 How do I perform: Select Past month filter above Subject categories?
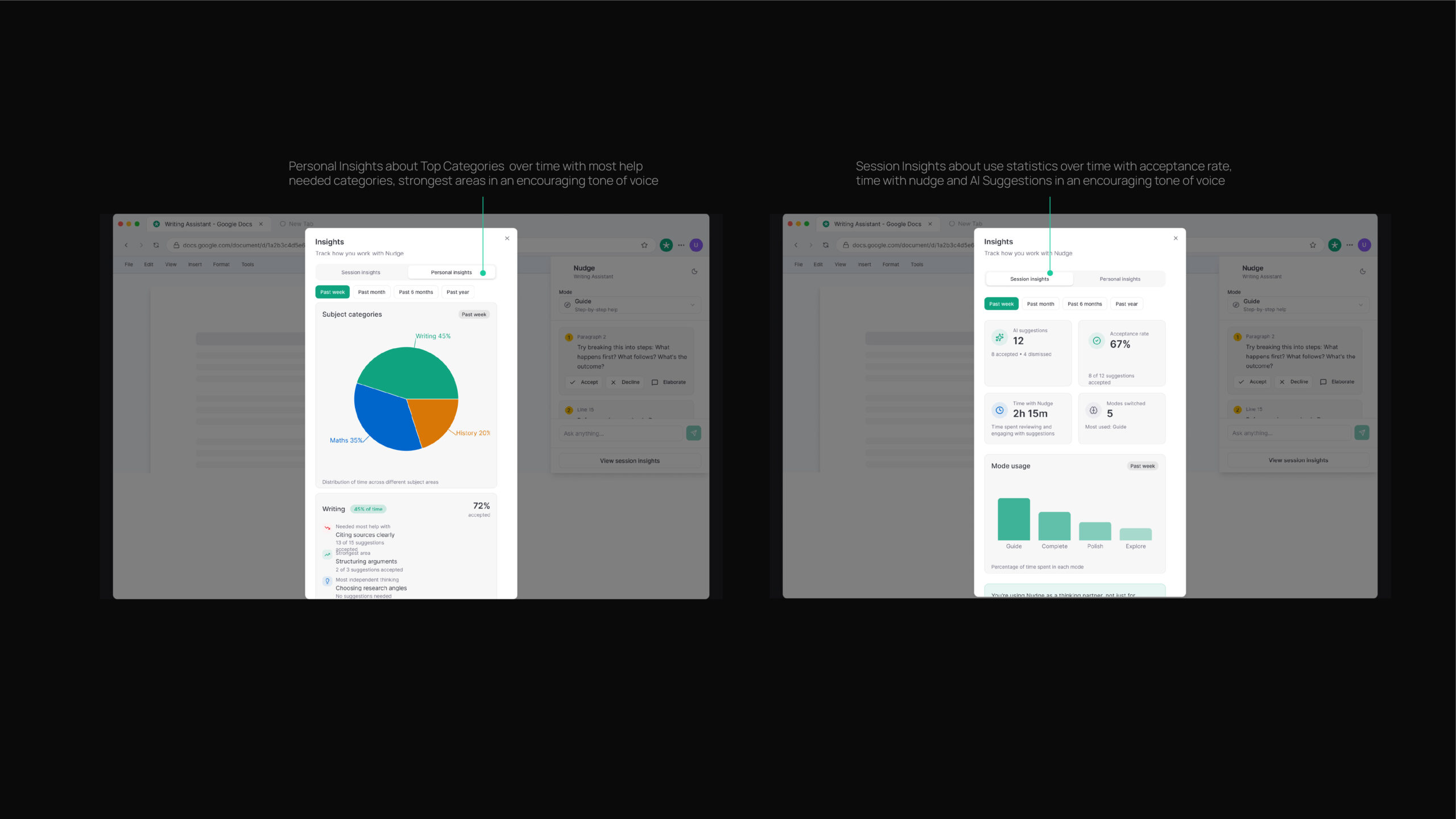coord(371,292)
